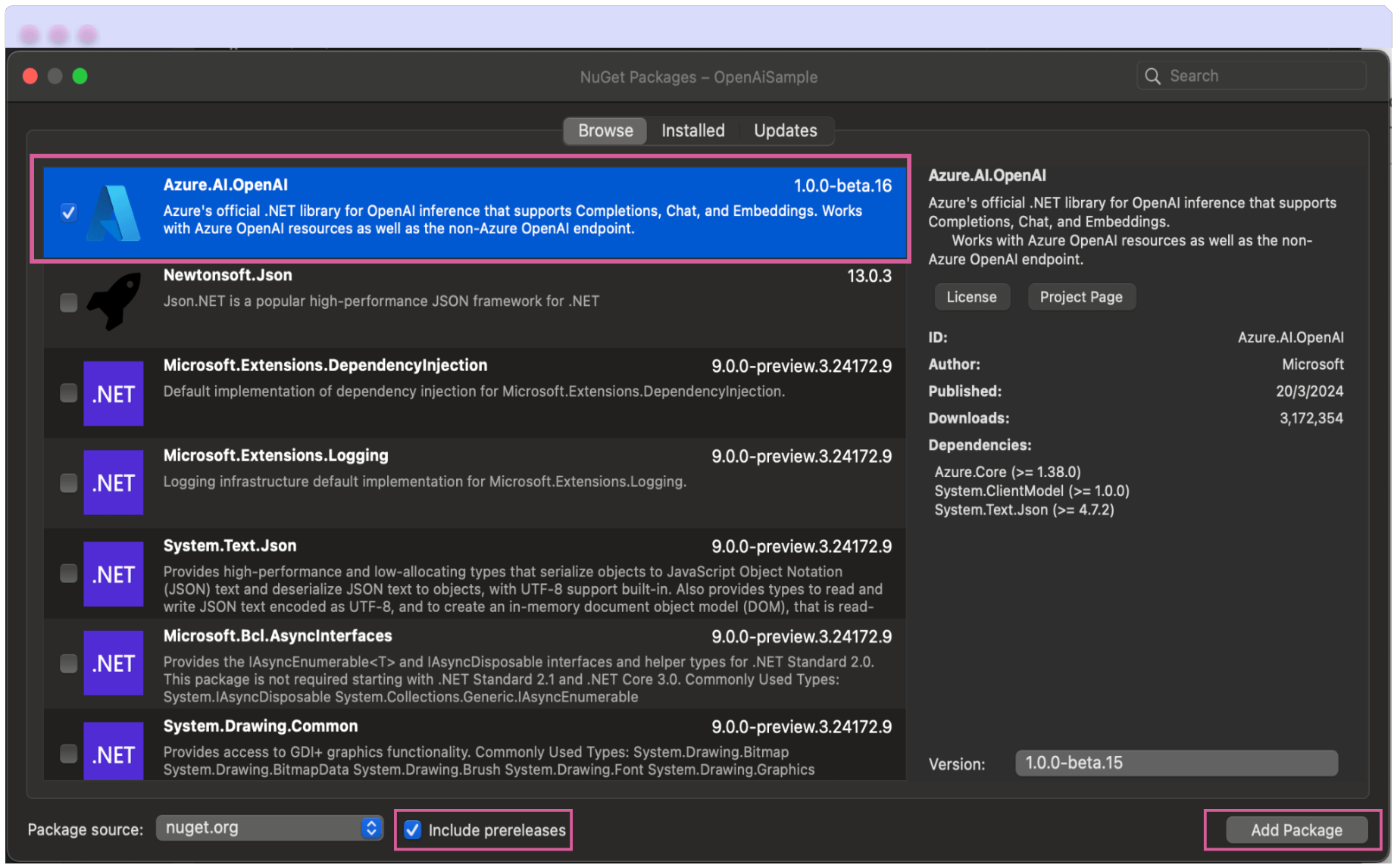The width and height of the screenshot is (1394, 868).
Task: Click the Newtonsoft.Json rocket icon
Action: pyautogui.click(x=114, y=301)
